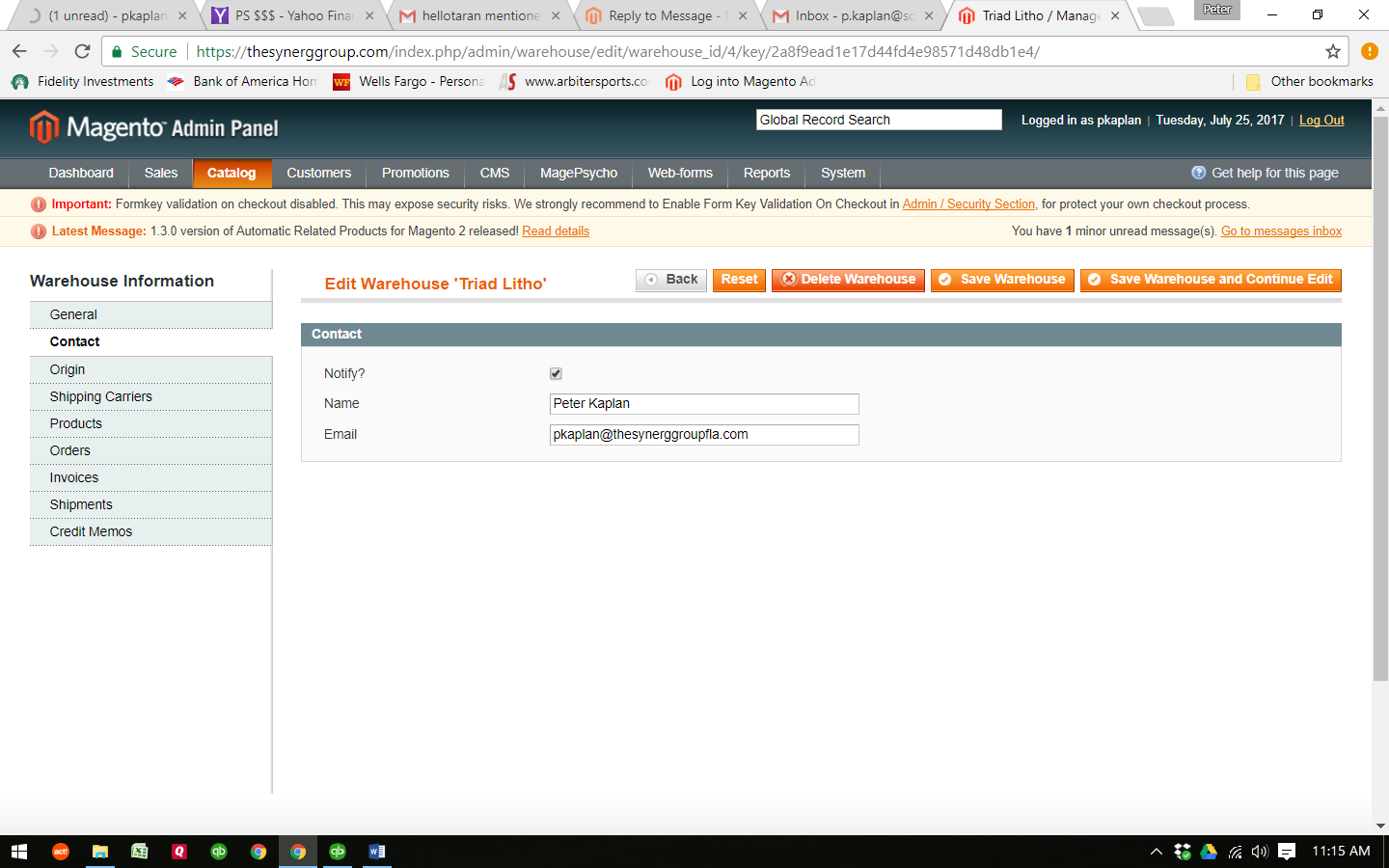Click the Save Warehouse button
The height and width of the screenshot is (868, 1389).
[x=1001, y=280]
